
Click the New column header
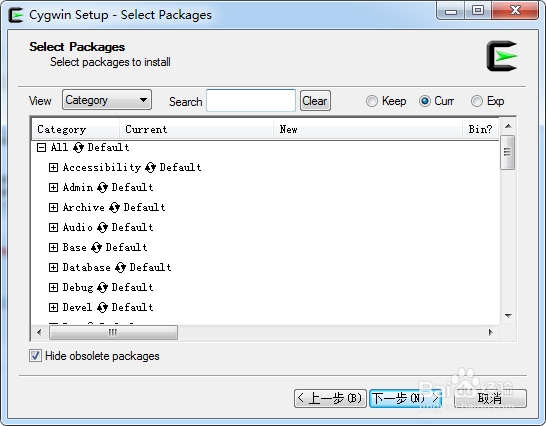[x=368, y=129]
